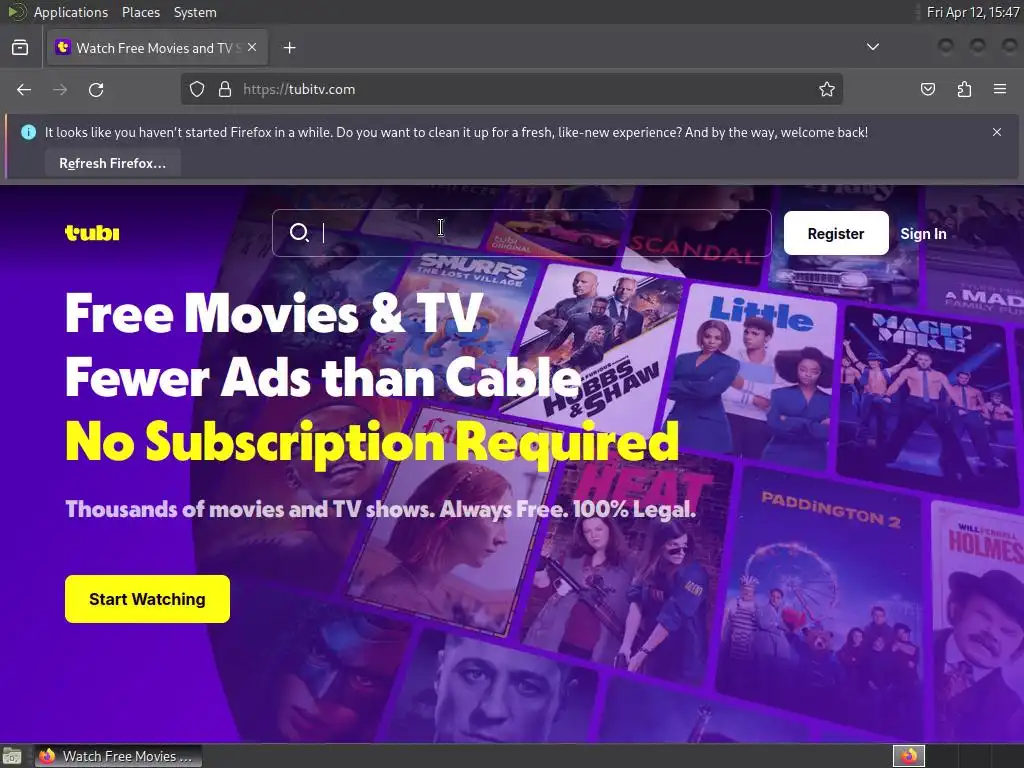Expand the list all tabs chevron

coord(872,47)
